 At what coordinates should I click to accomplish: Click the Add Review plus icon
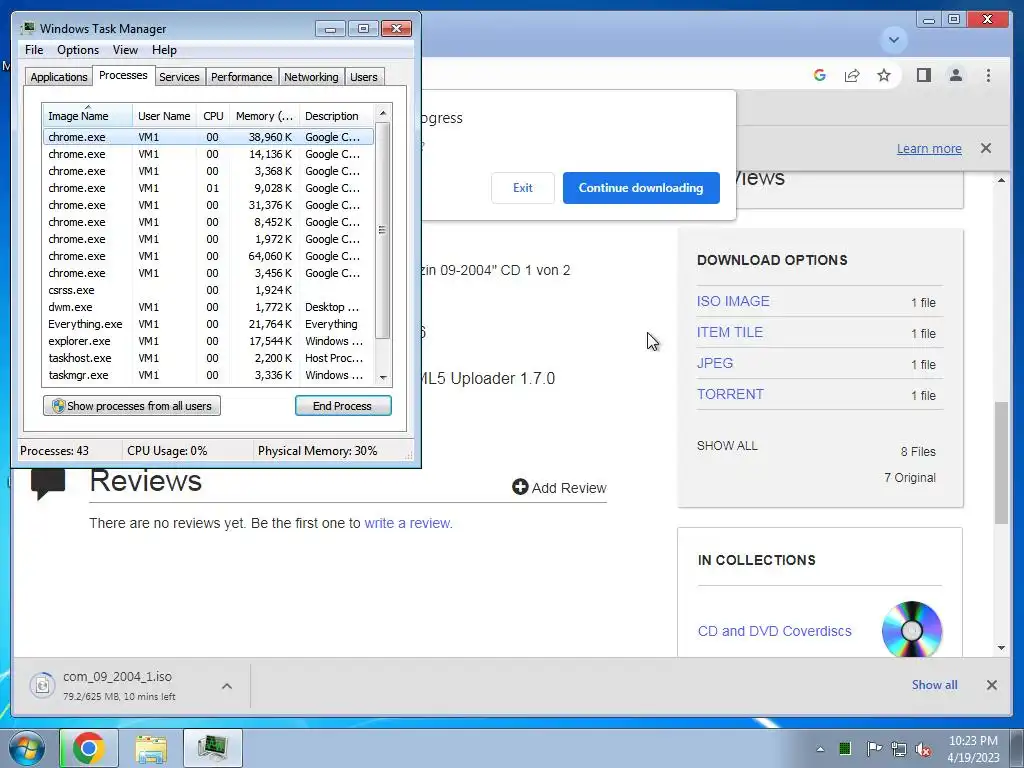point(520,487)
